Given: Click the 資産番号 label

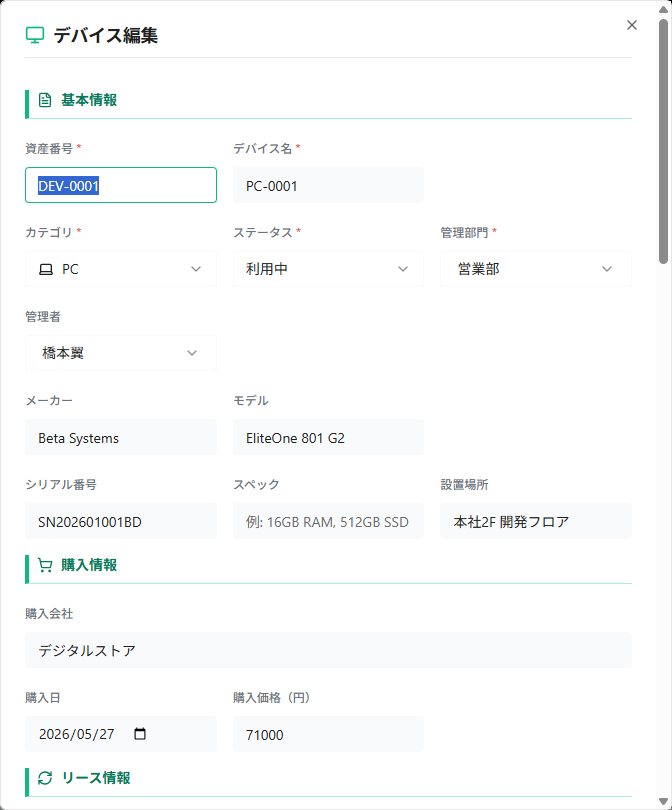Looking at the screenshot, I should pyautogui.click(x=49, y=149).
